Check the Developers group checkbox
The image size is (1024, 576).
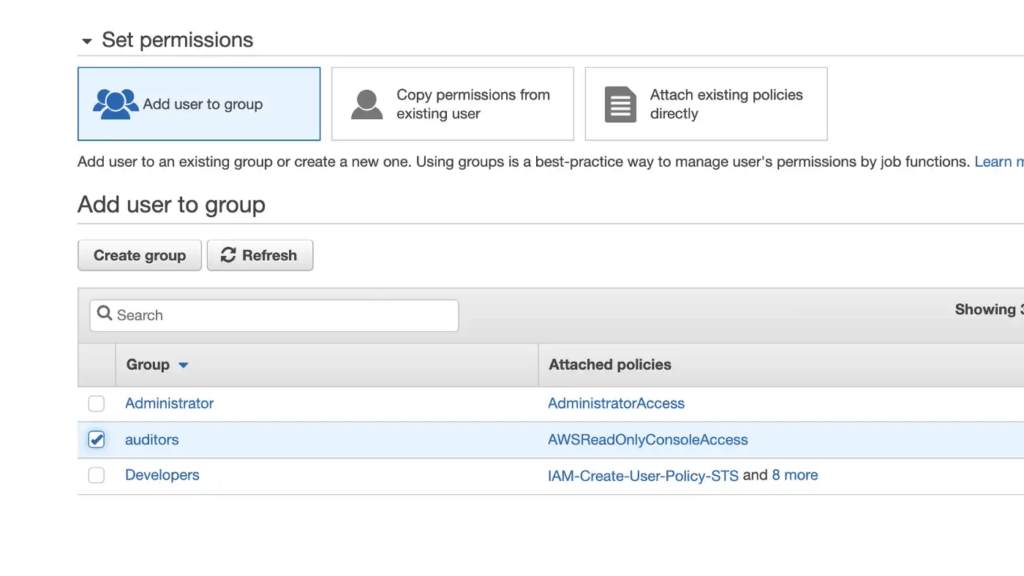96,475
